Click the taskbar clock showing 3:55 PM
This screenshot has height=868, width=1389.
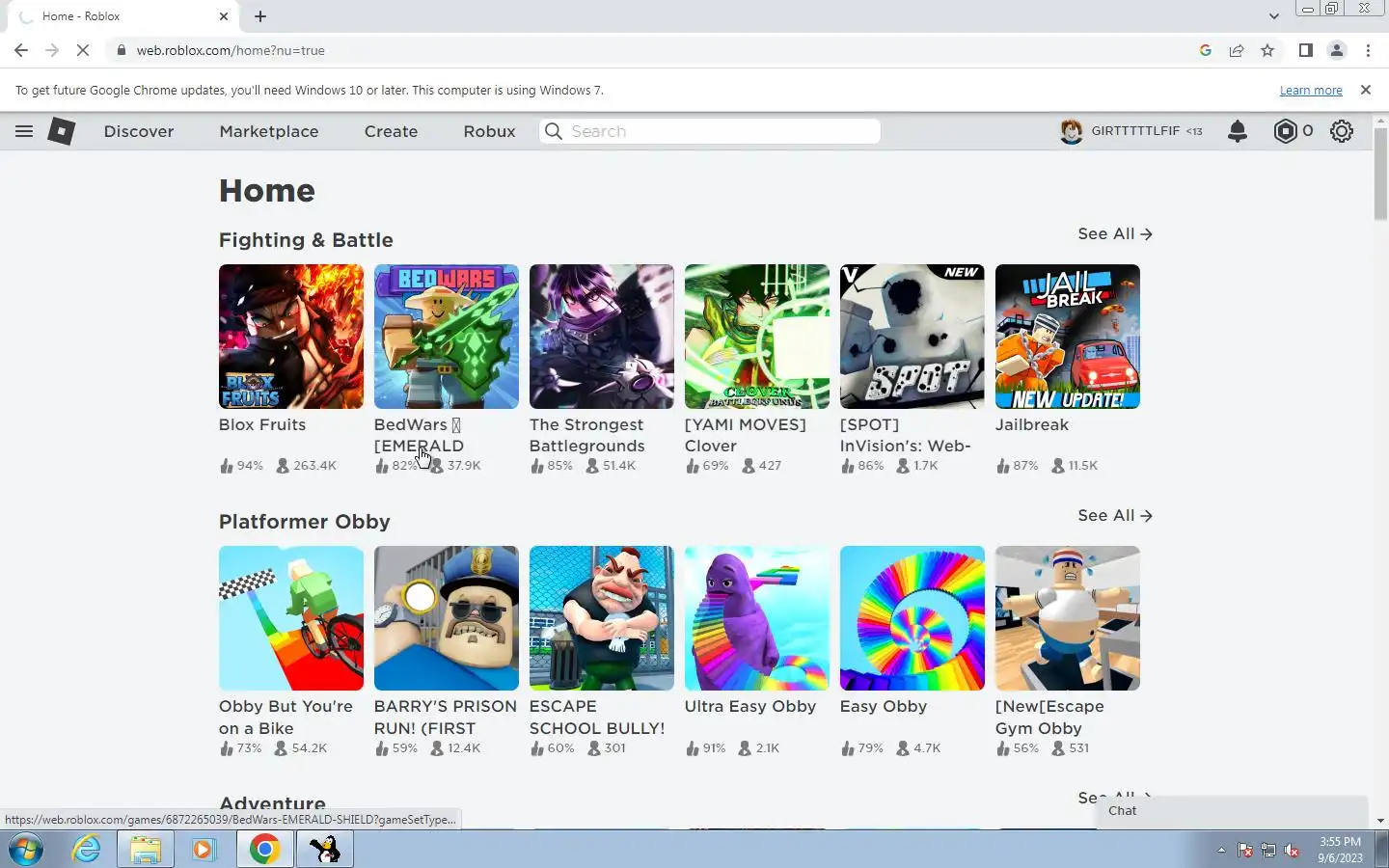(x=1341, y=850)
